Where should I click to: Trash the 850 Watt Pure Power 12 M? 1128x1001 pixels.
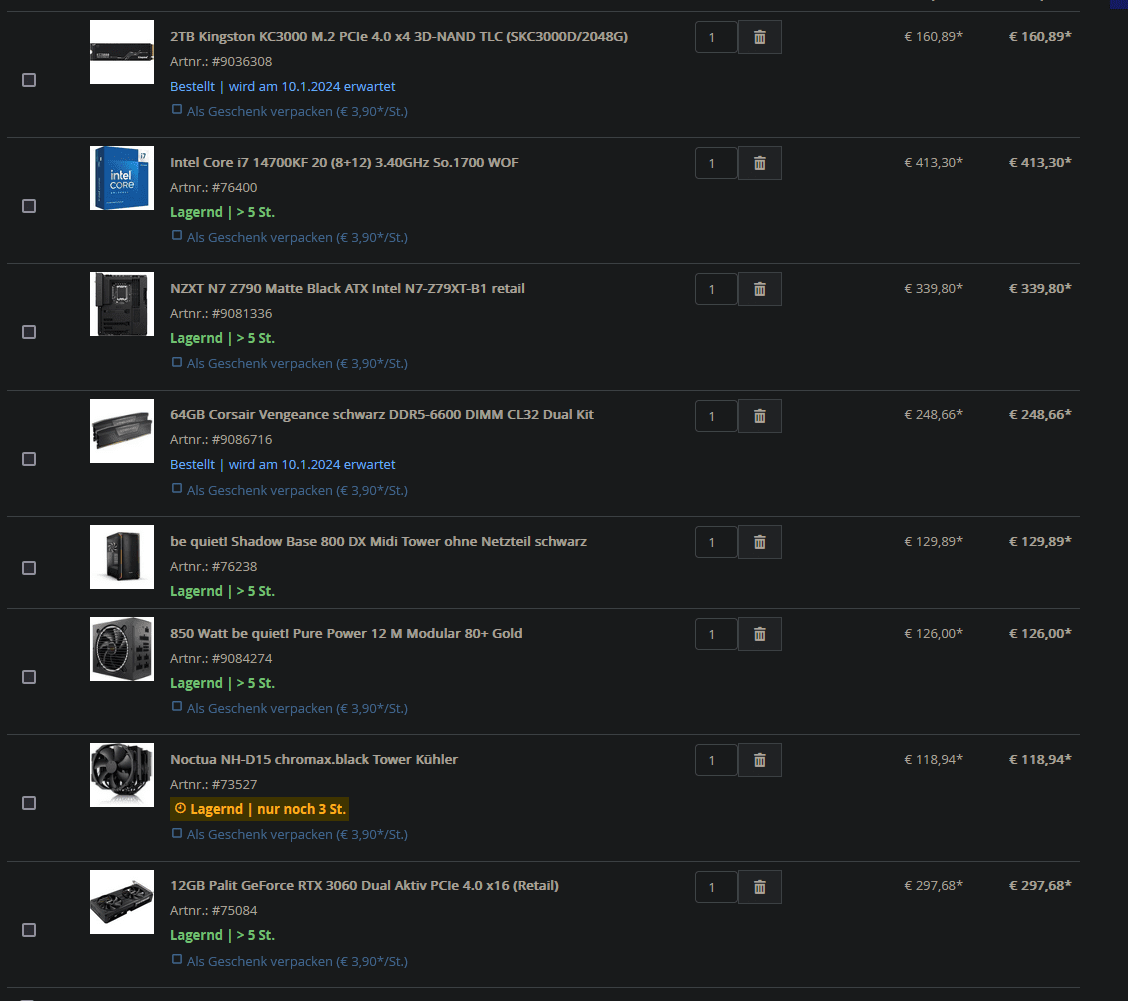click(x=760, y=634)
